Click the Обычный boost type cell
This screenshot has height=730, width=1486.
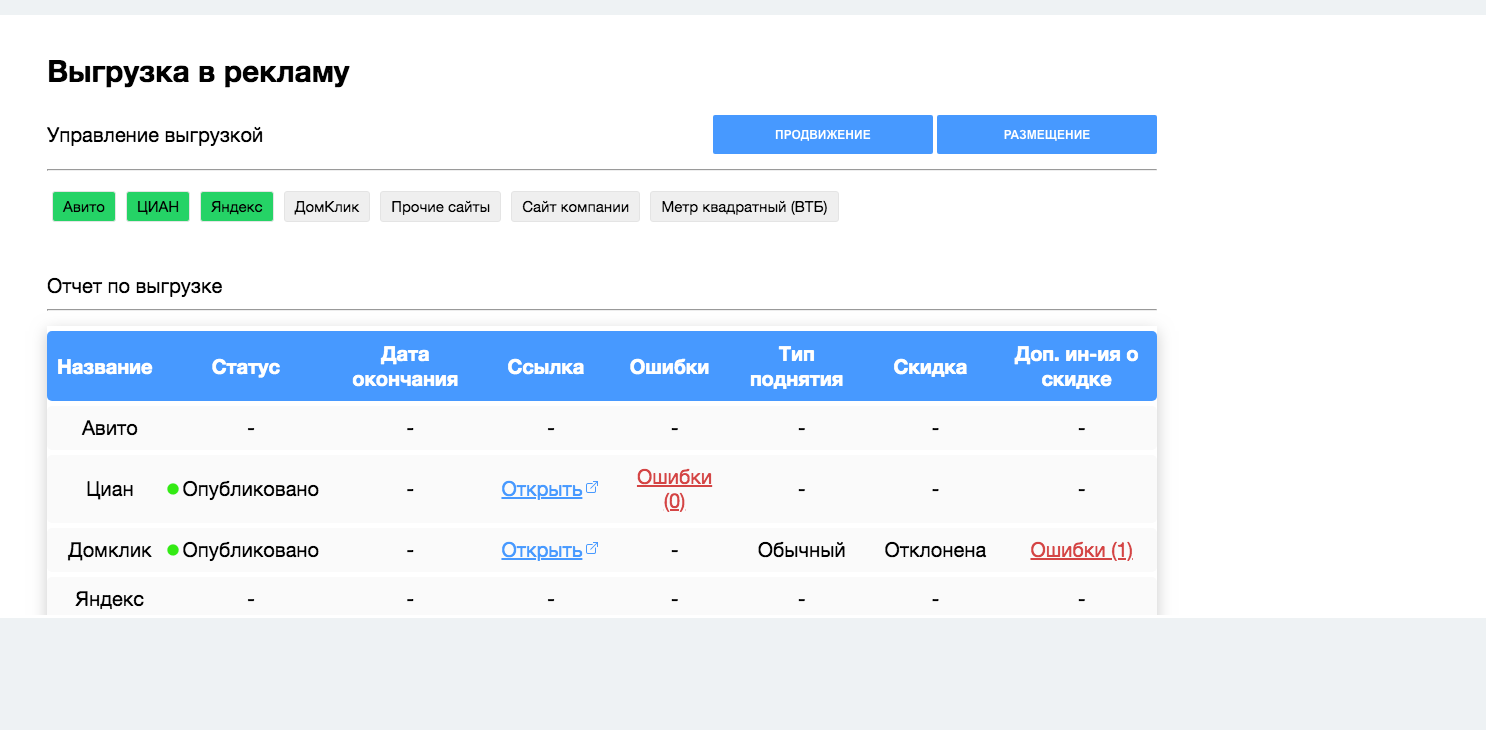[802, 550]
